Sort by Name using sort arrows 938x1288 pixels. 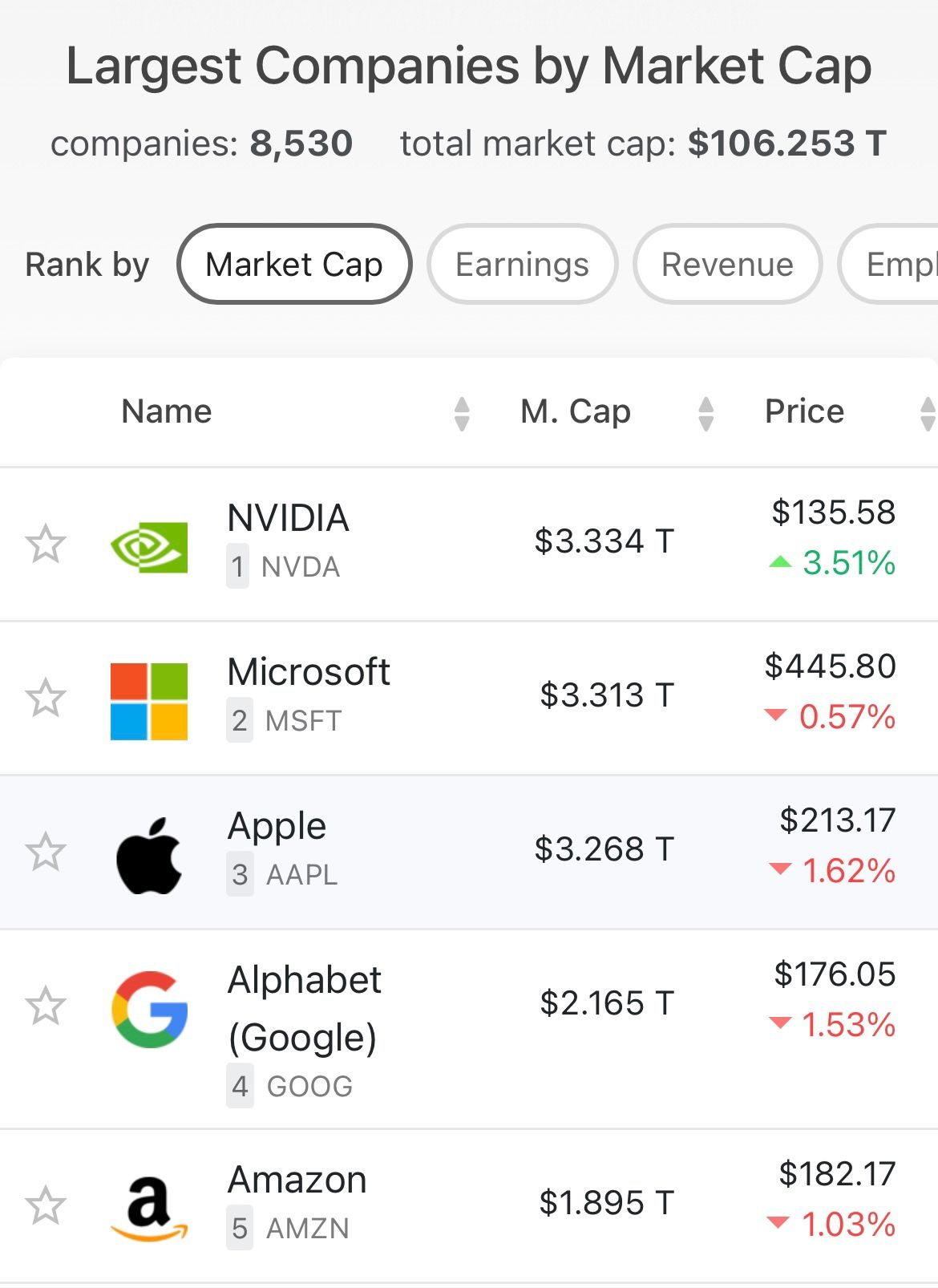tap(462, 413)
